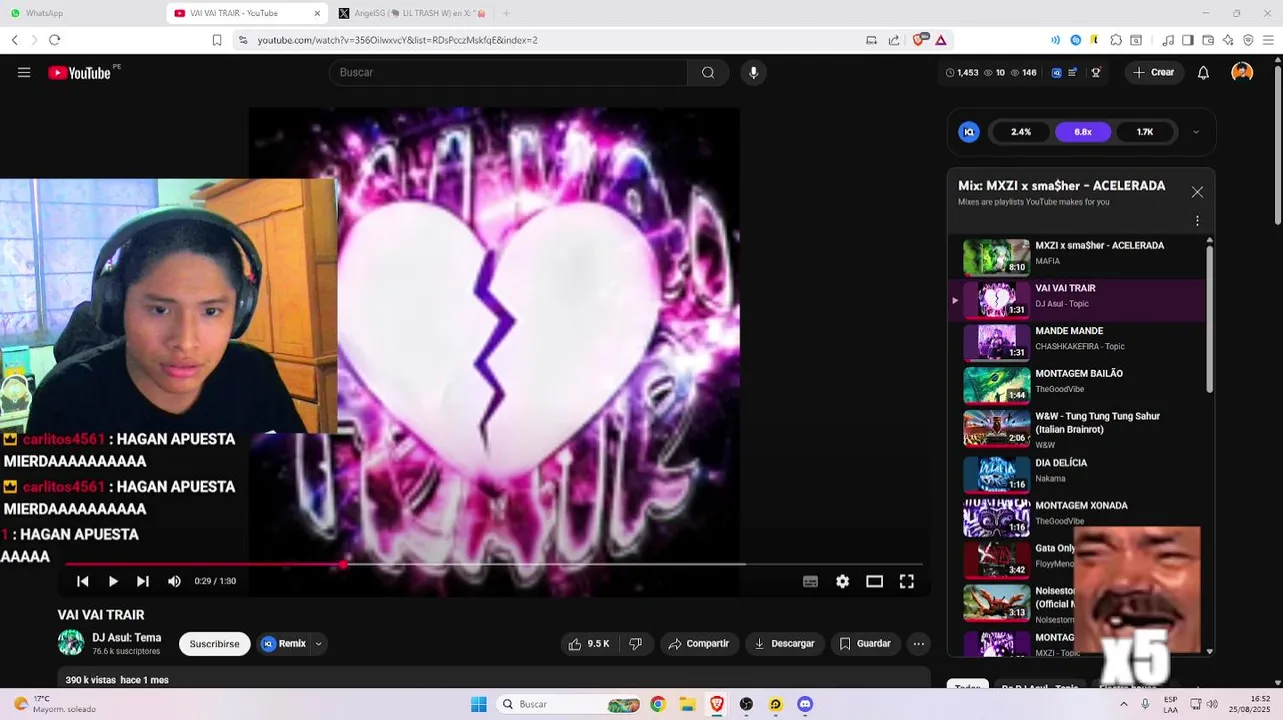Open the Brave main menu hamburger
The height and width of the screenshot is (720, 1283).
[x=1268, y=40]
